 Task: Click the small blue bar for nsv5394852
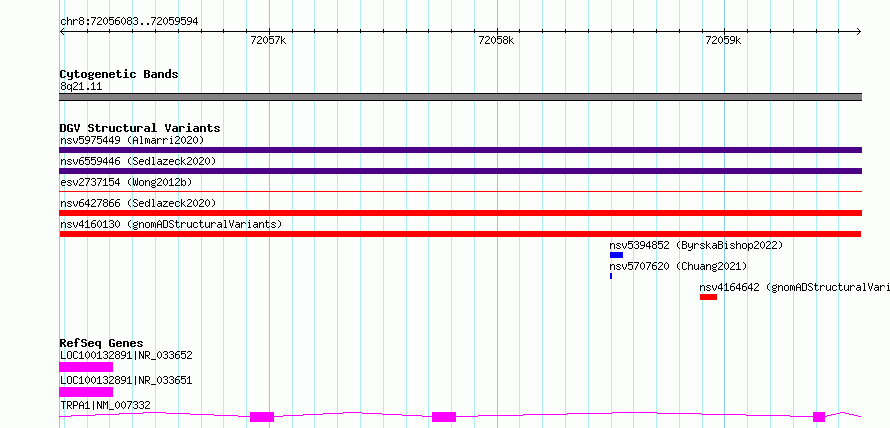[616, 255]
